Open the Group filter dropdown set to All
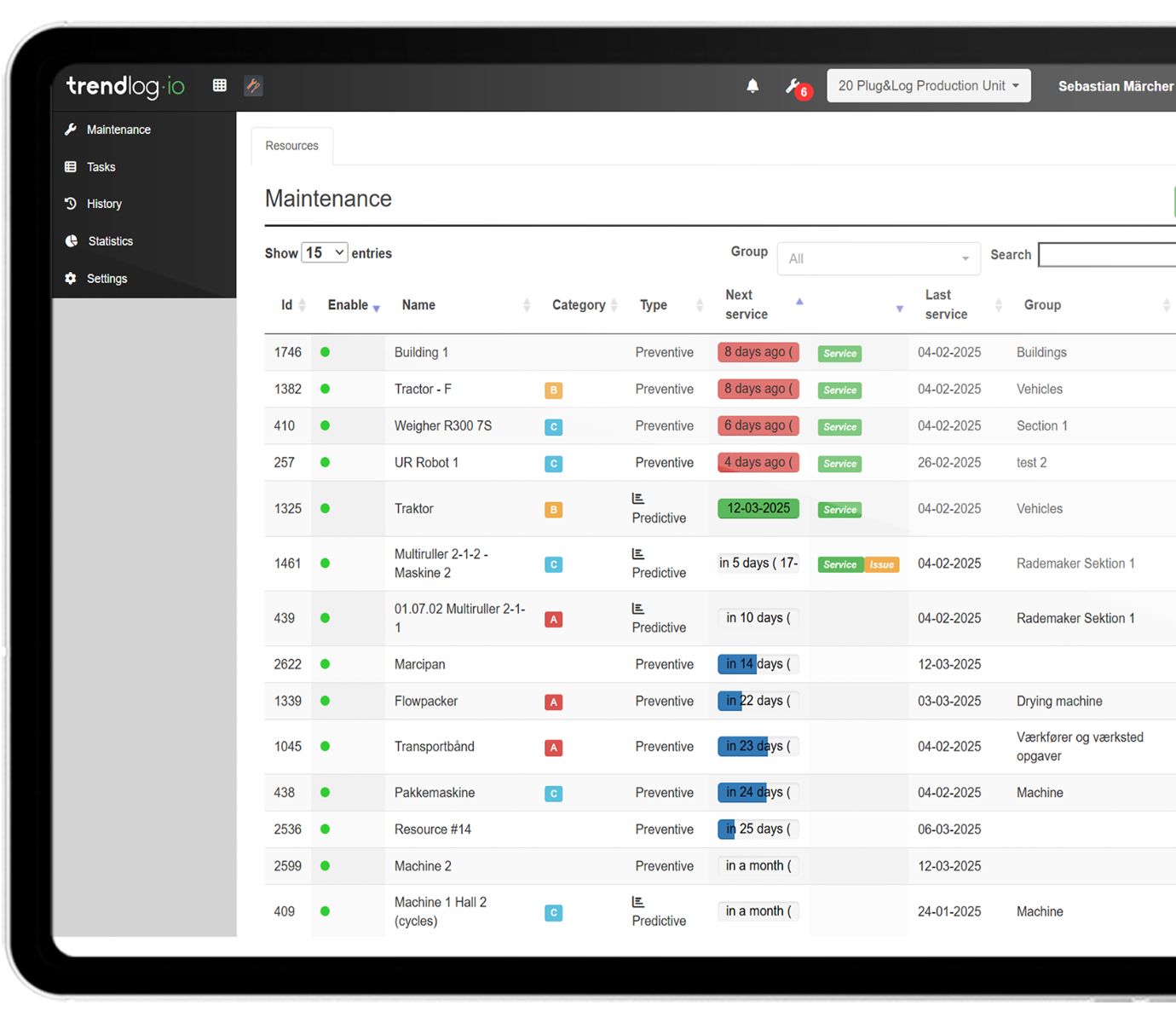 879,258
